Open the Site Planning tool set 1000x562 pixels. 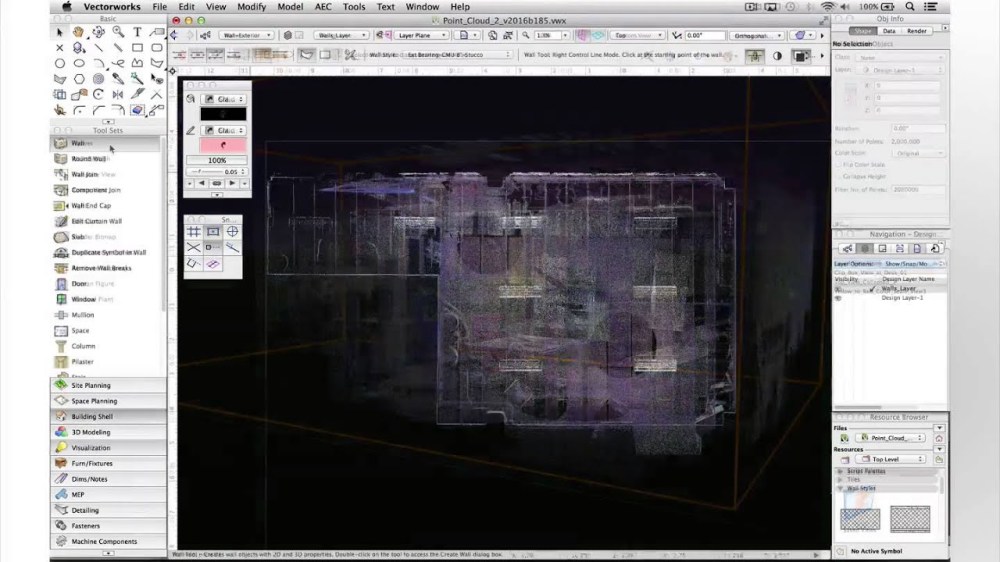tap(90, 385)
